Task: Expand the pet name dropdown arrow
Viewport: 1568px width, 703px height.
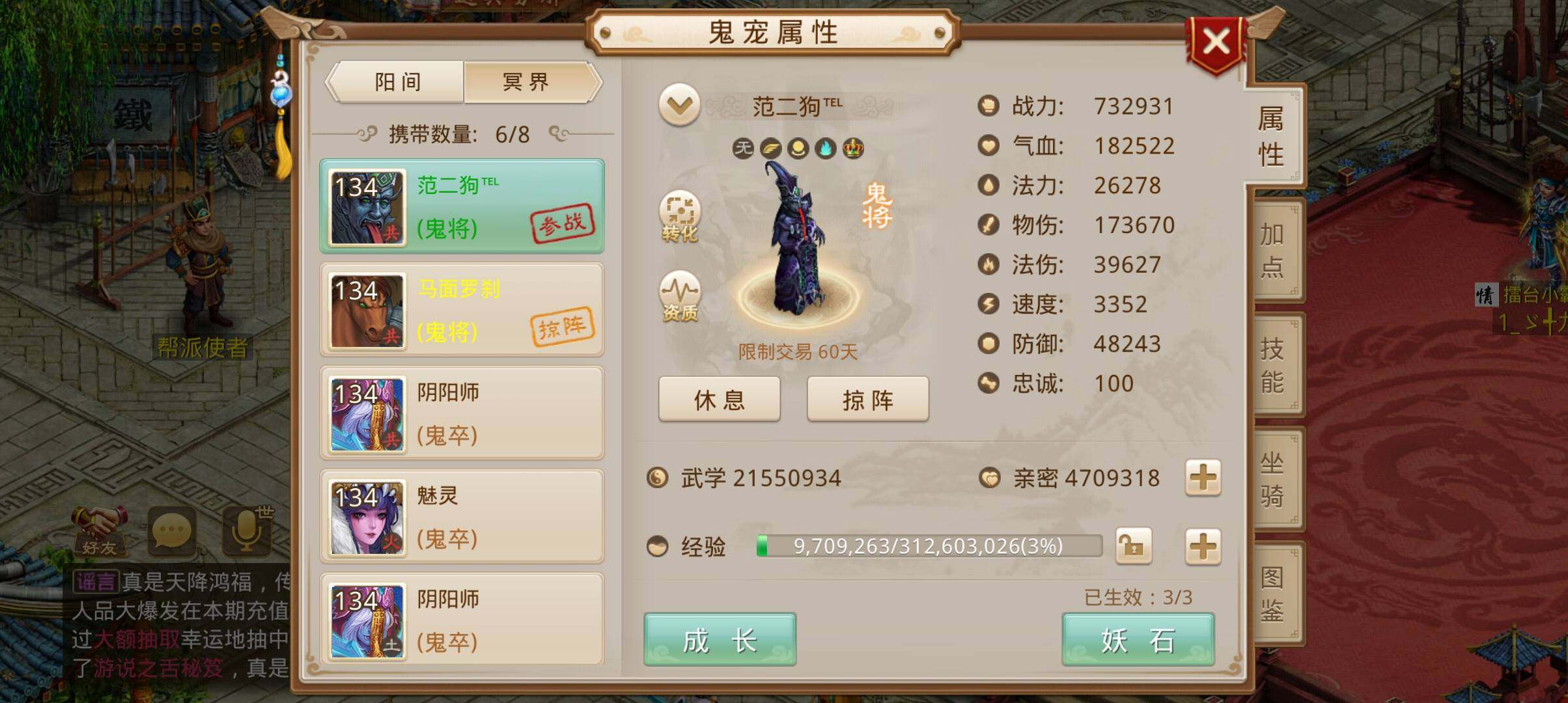Action: point(679,105)
